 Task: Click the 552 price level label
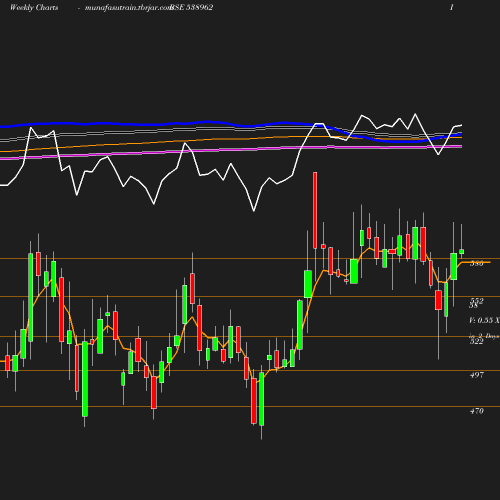pyautogui.click(x=477, y=301)
